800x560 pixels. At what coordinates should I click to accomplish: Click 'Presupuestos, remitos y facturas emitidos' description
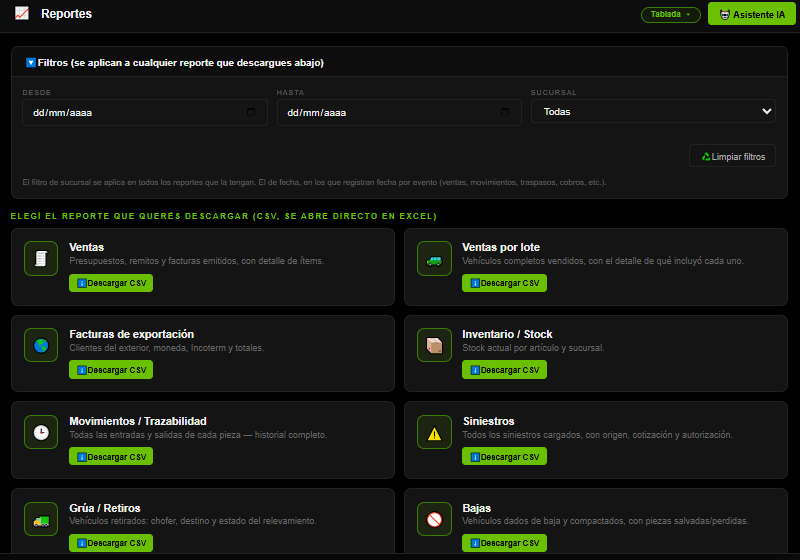(196, 261)
